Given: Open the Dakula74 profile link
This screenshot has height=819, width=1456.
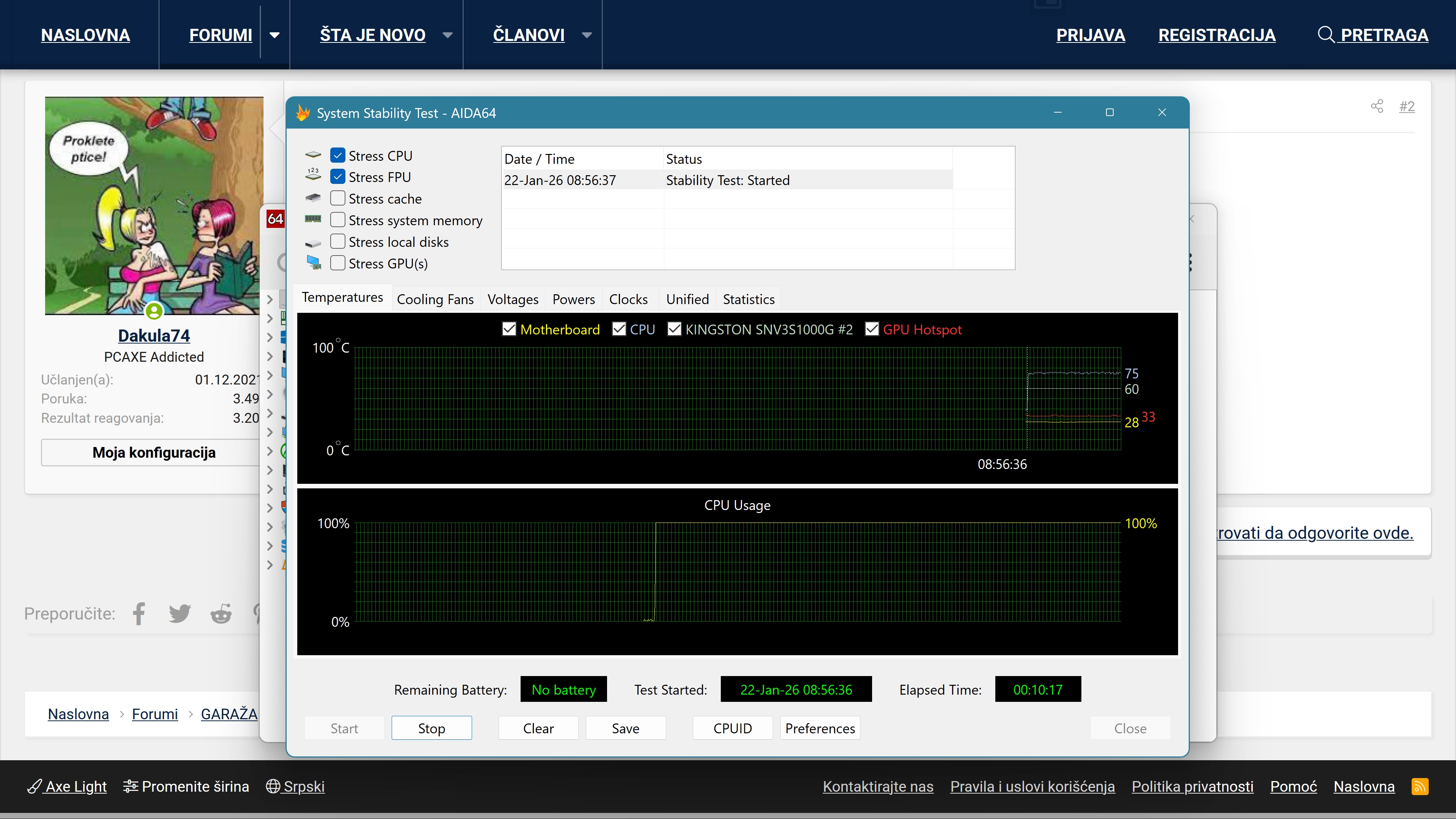Looking at the screenshot, I should click(154, 336).
